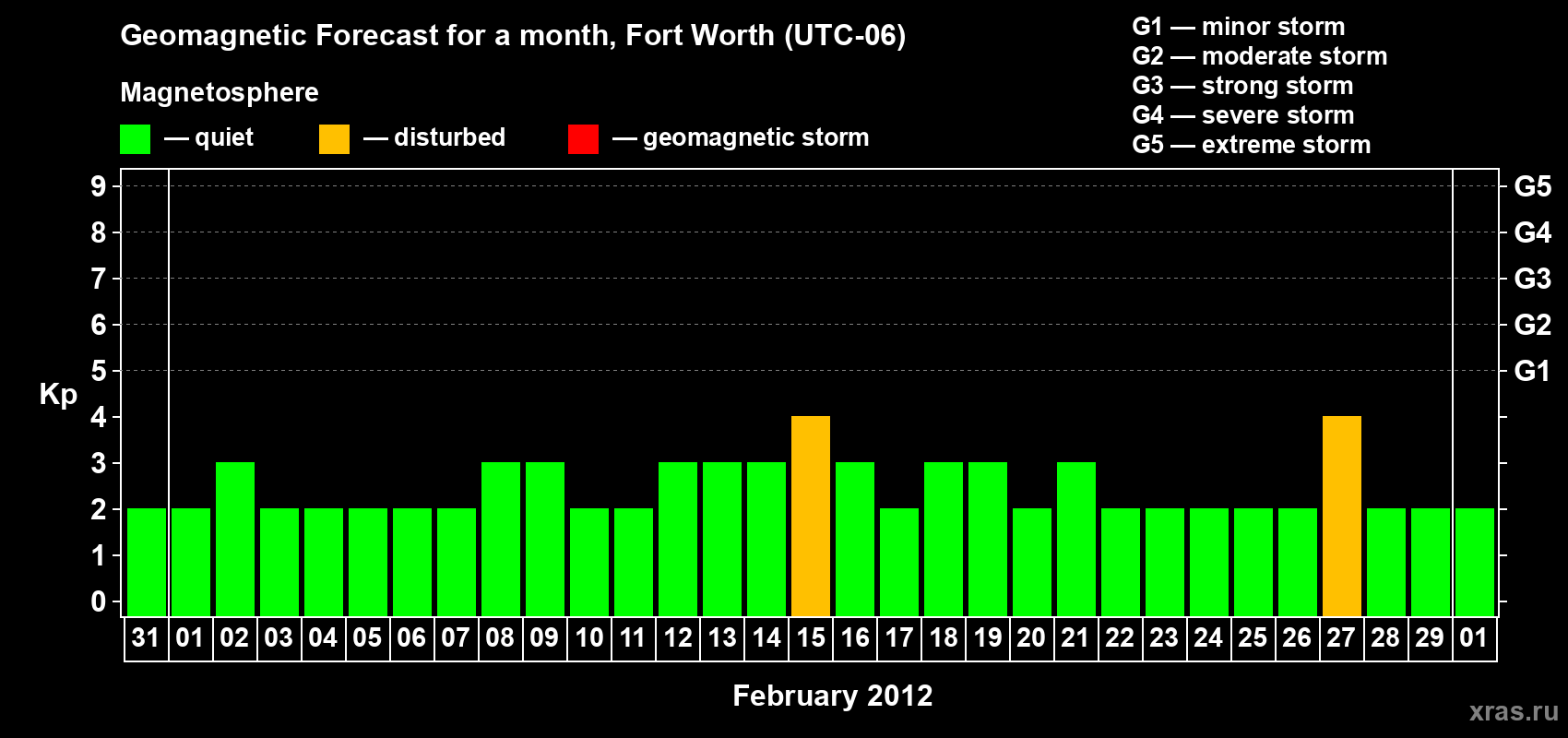This screenshot has height=738, width=1568.
Task: Click the G2 right axis label
Action: pos(1533,325)
